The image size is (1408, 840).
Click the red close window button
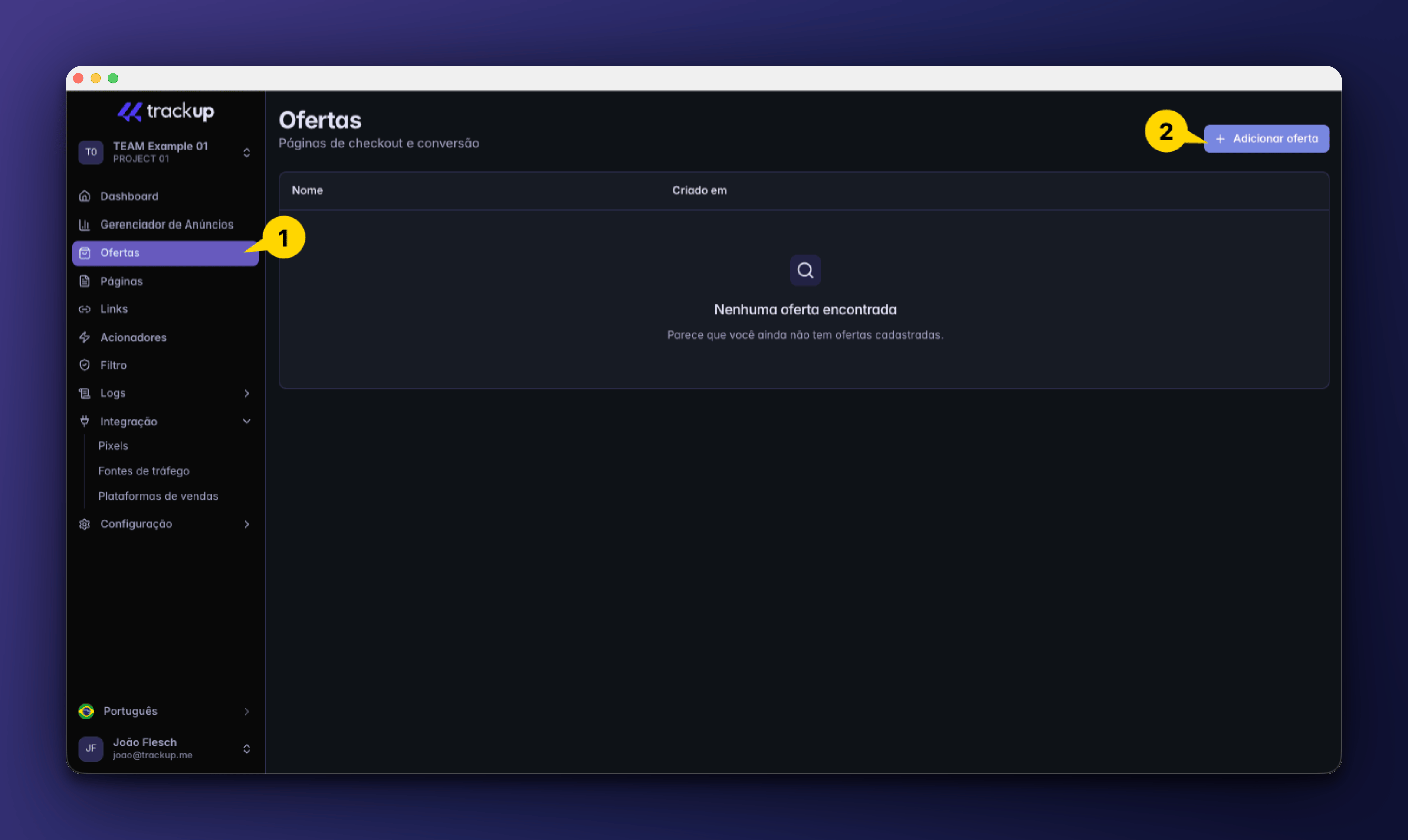(78, 78)
